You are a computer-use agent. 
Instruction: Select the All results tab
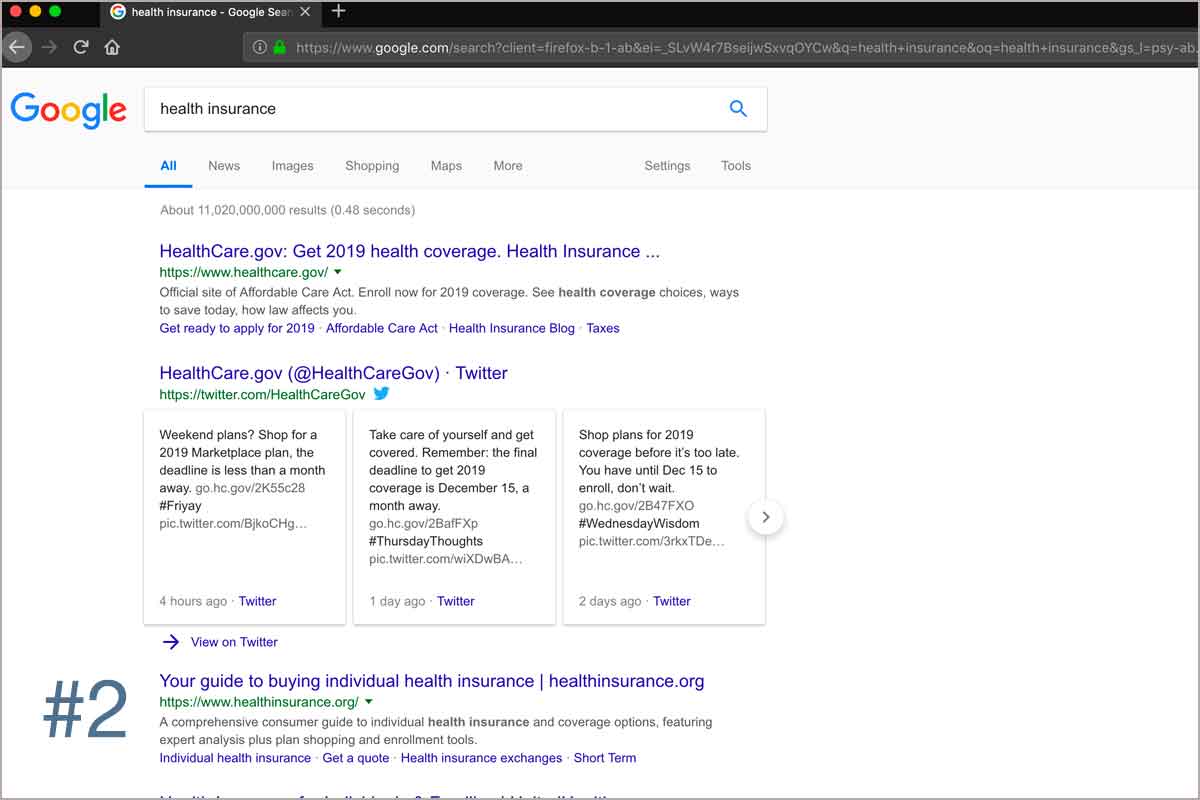coord(168,166)
